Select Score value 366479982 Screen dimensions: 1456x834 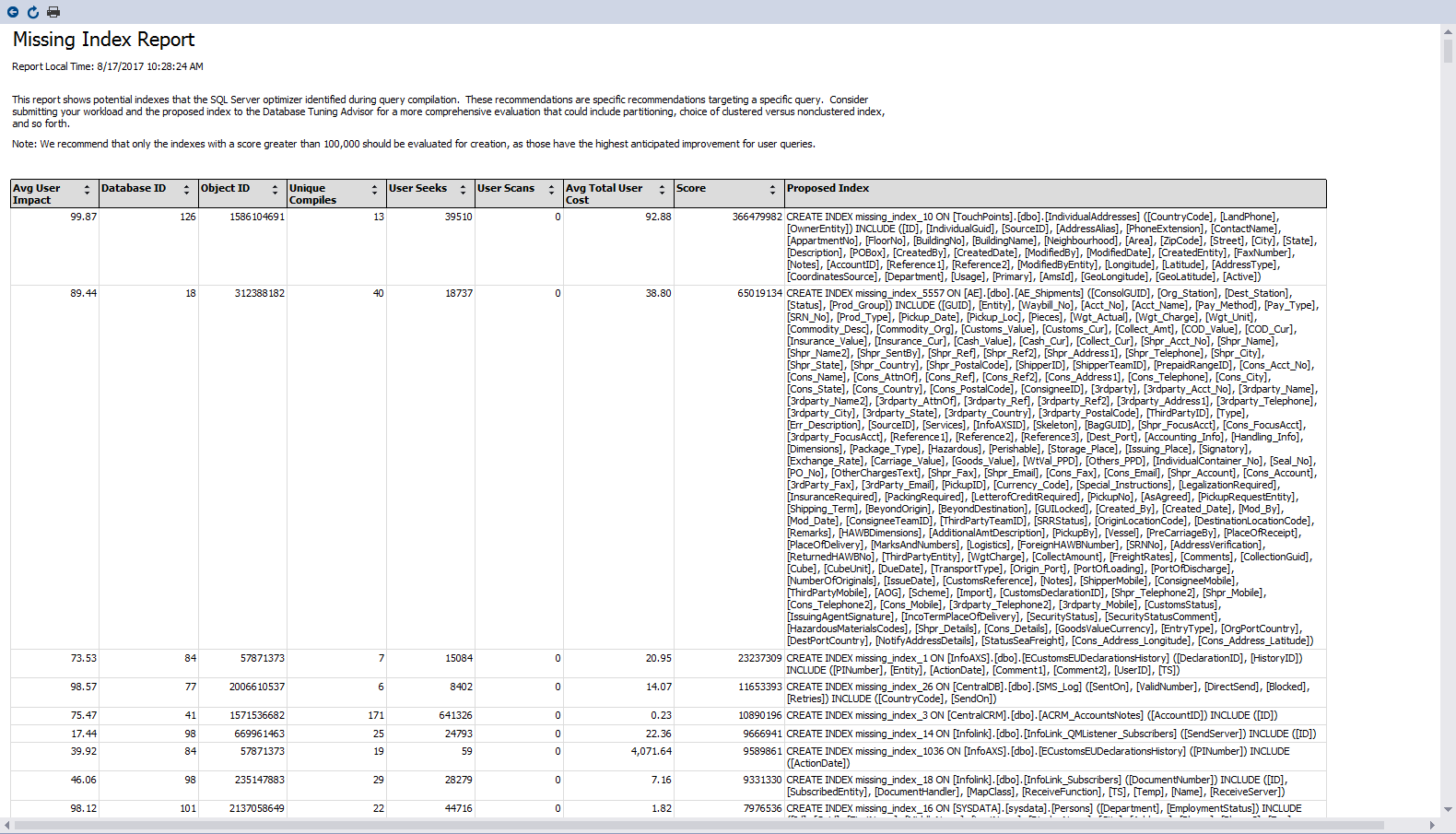[x=757, y=217]
